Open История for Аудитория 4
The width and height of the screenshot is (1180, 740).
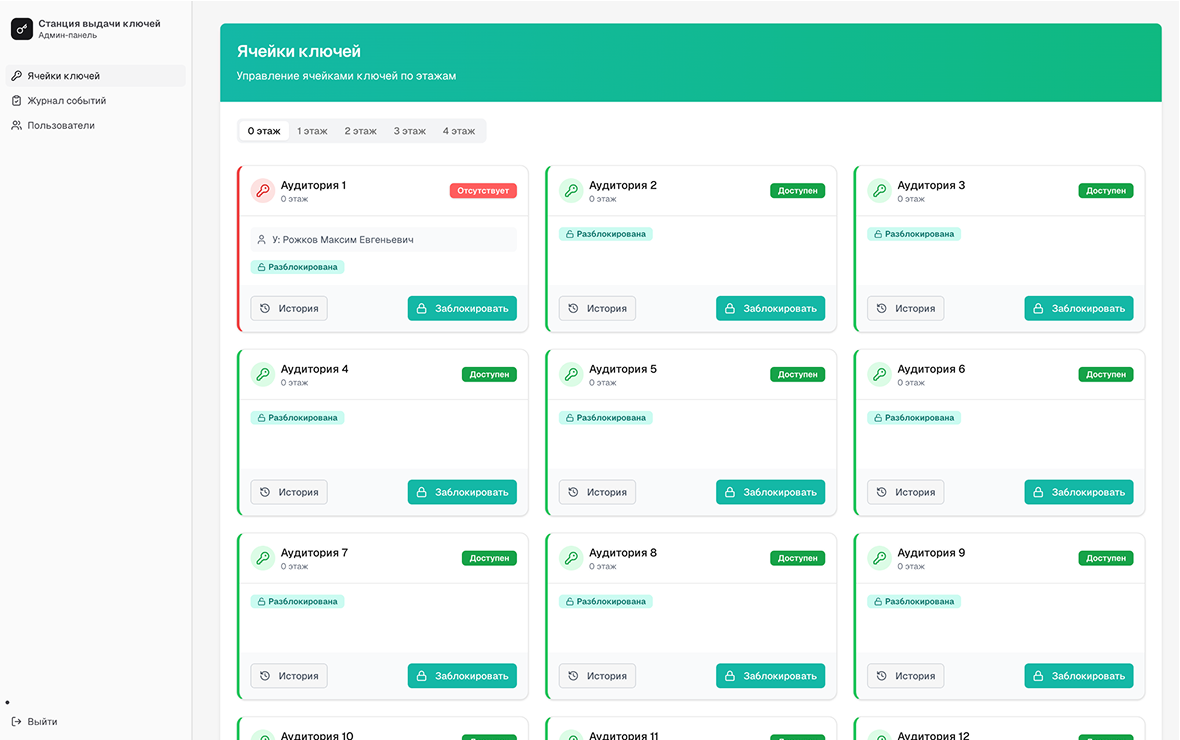pyautogui.click(x=289, y=492)
